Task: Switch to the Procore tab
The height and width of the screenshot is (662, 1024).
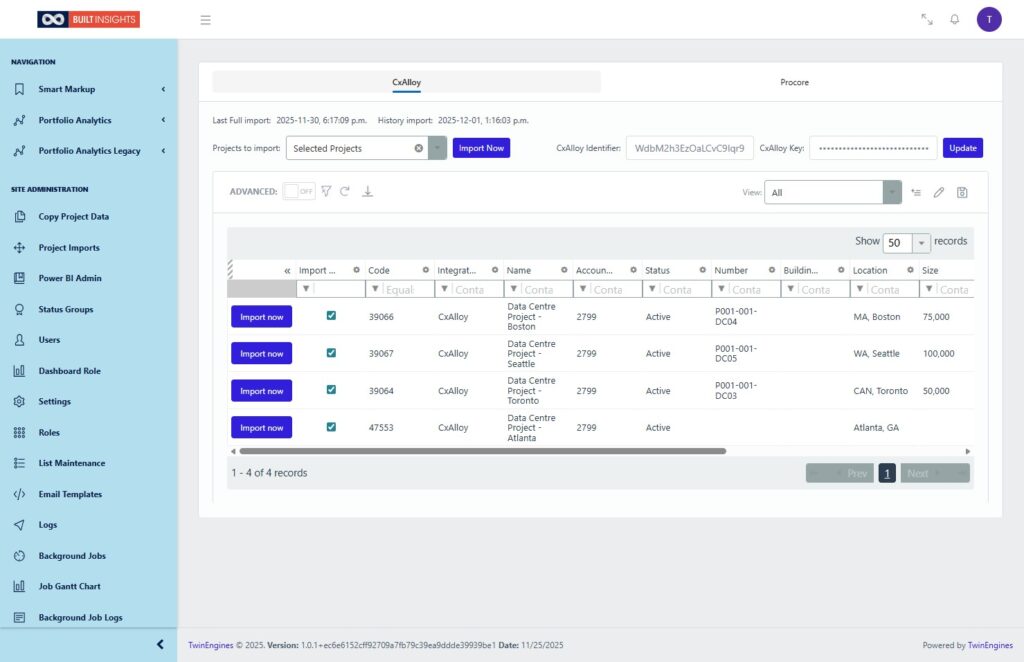Action: click(794, 82)
